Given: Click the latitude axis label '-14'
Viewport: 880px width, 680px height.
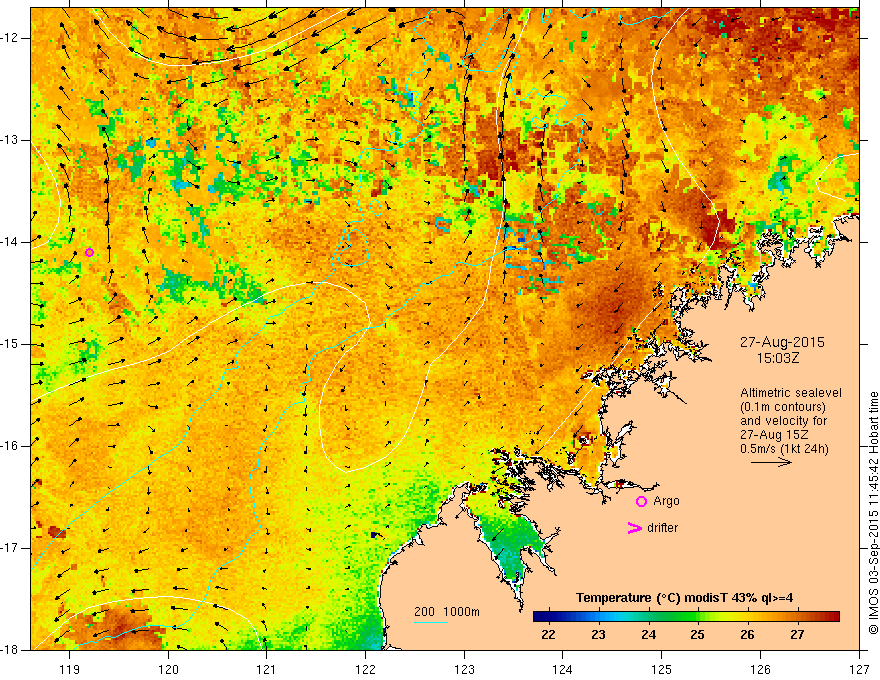Looking at the screenshot, I should point(10,242).
